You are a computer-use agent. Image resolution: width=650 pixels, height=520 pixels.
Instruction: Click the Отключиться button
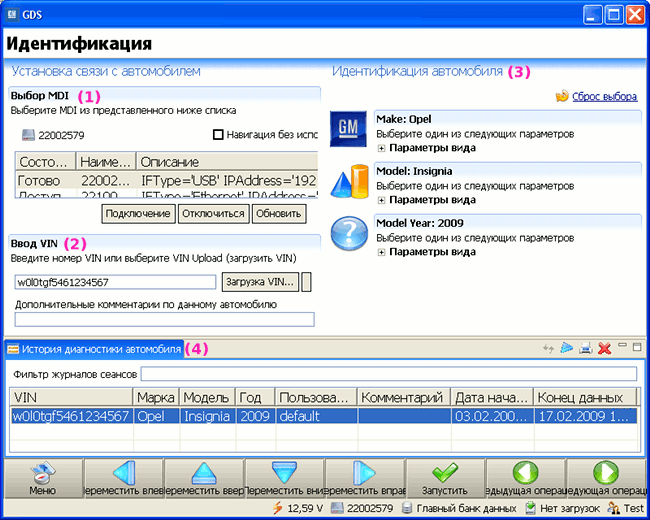pyautogui.click(x=213, y=214)
